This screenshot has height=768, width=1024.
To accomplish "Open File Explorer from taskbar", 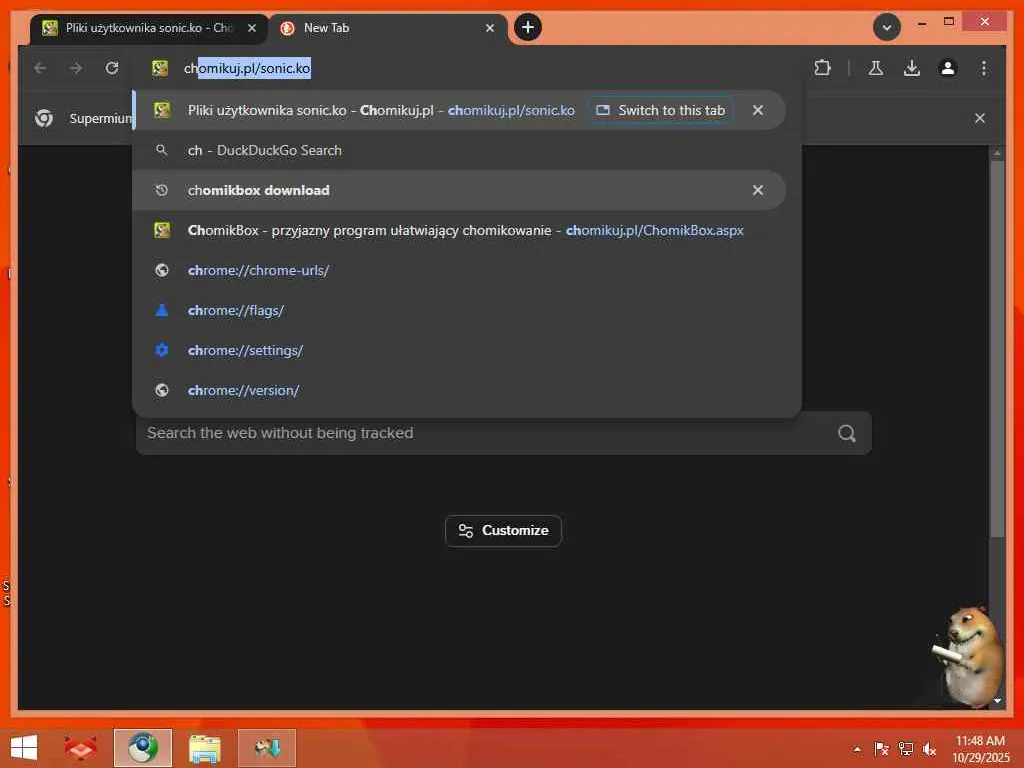I will [204, 748].
